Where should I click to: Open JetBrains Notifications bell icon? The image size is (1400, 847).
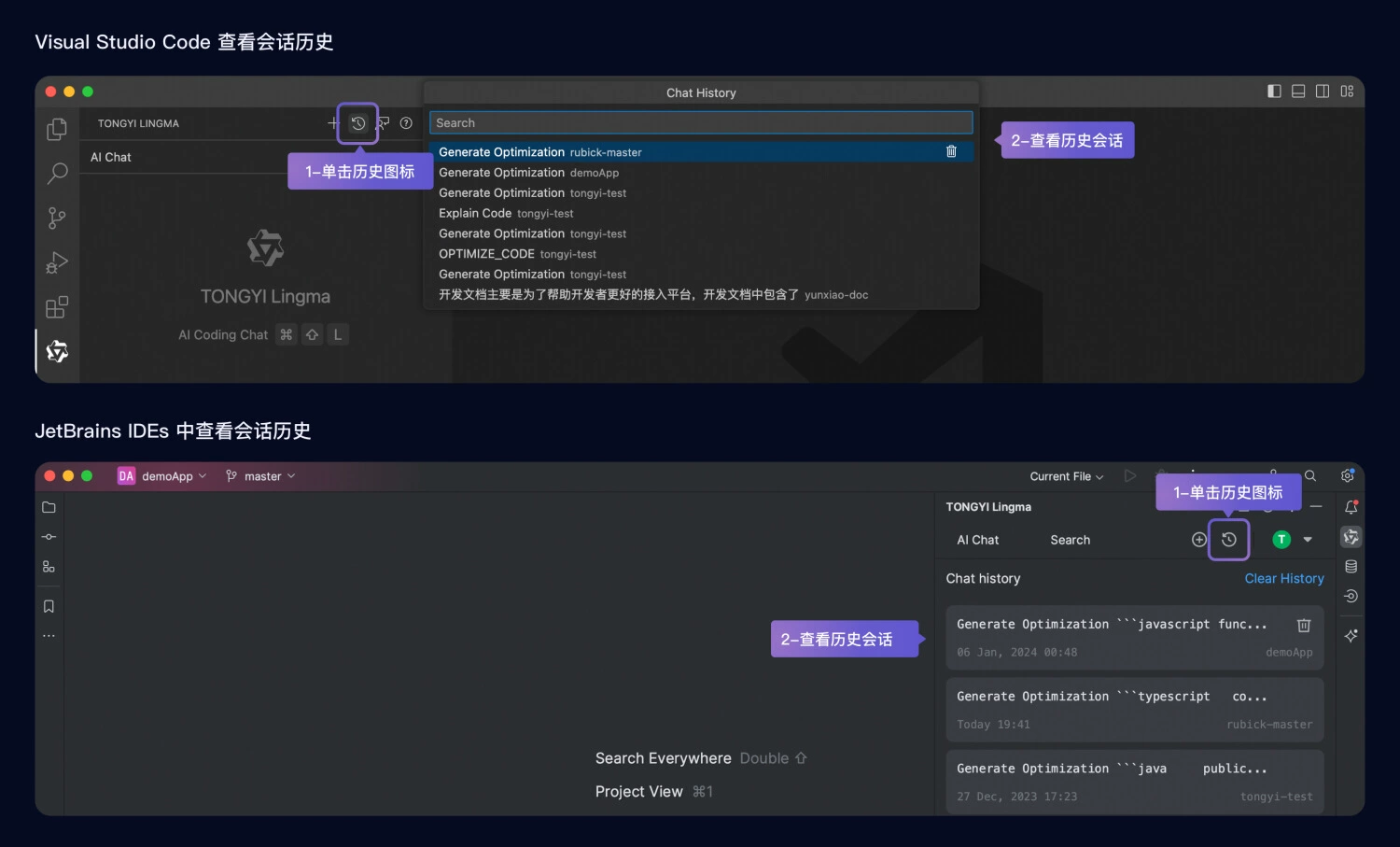tap(1351, 507)
